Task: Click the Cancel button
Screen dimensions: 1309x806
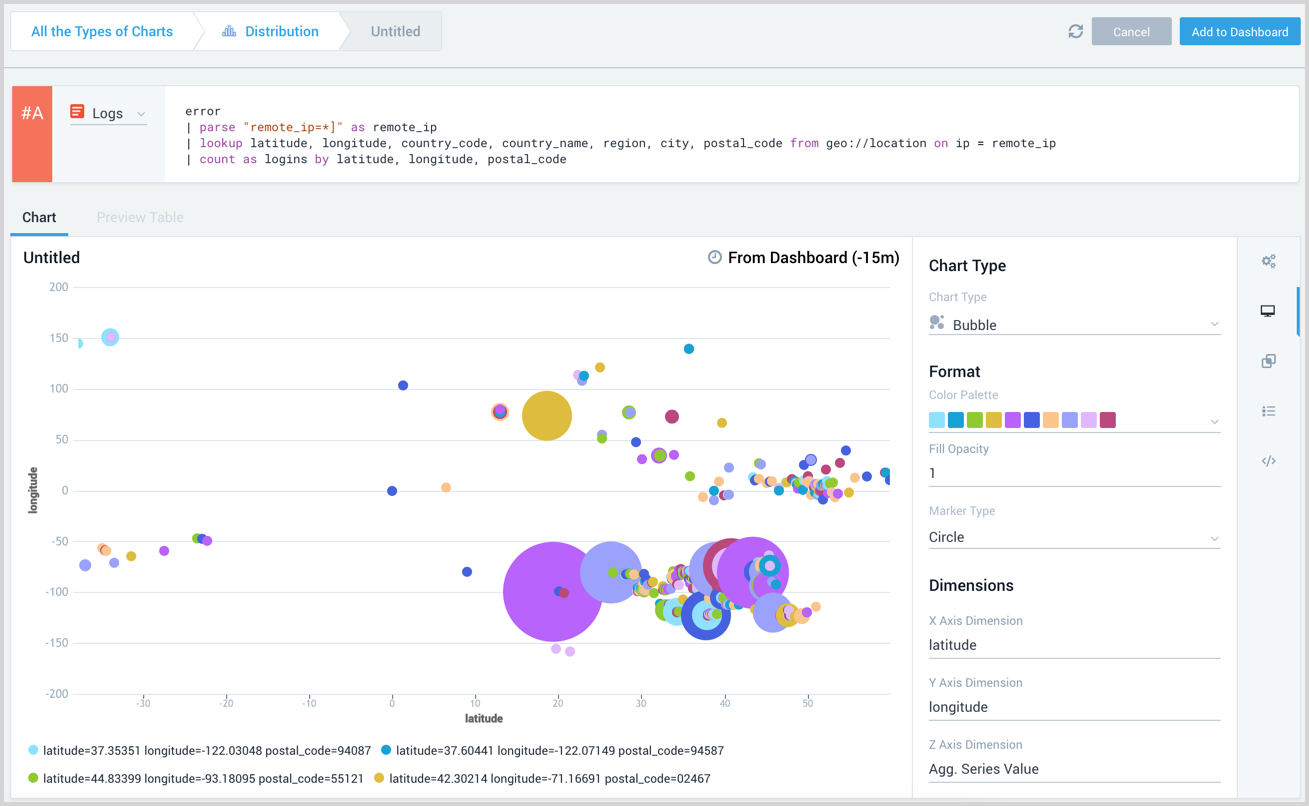Action: point(1131,32)
